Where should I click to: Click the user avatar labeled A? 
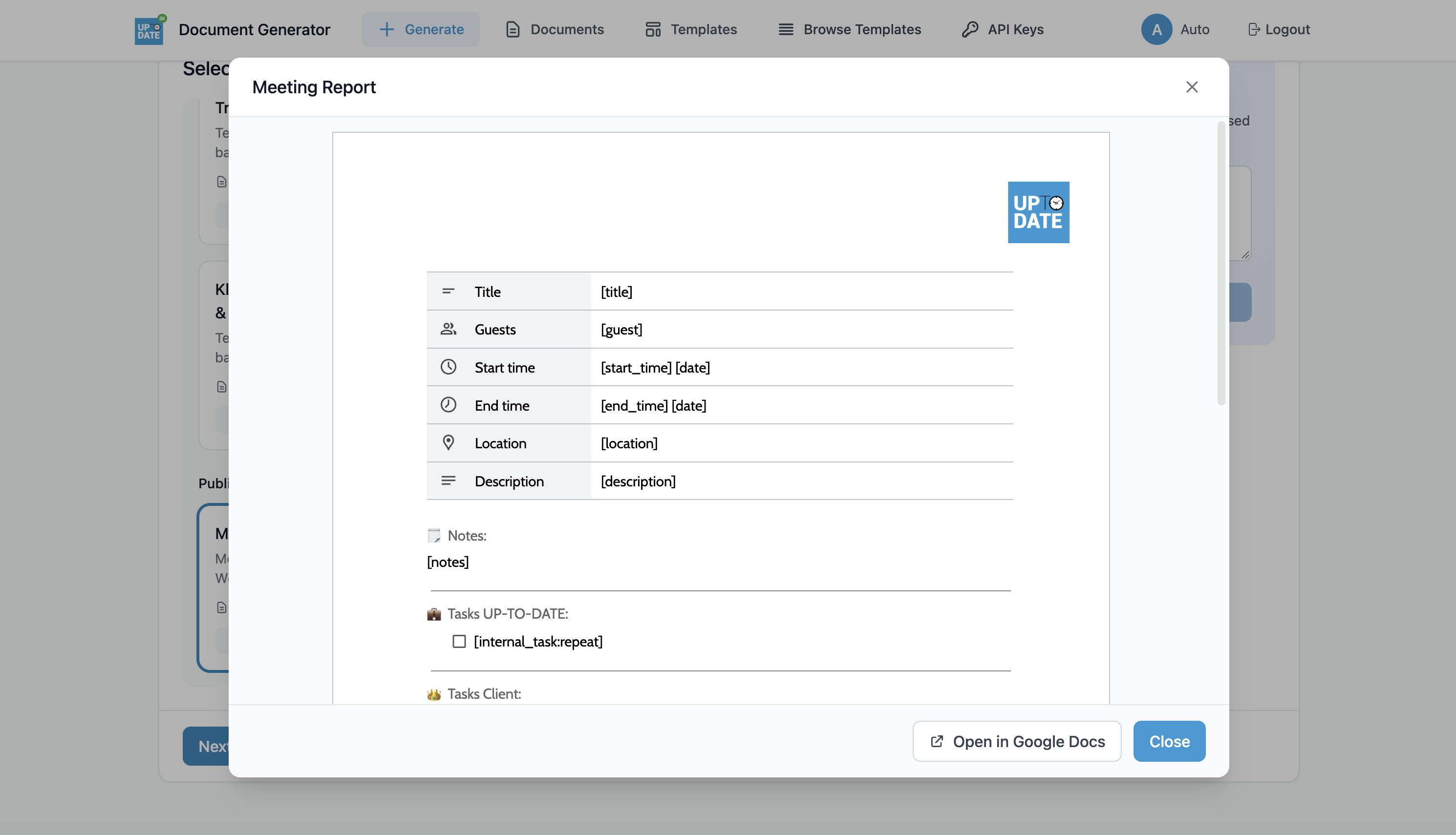1156,29
